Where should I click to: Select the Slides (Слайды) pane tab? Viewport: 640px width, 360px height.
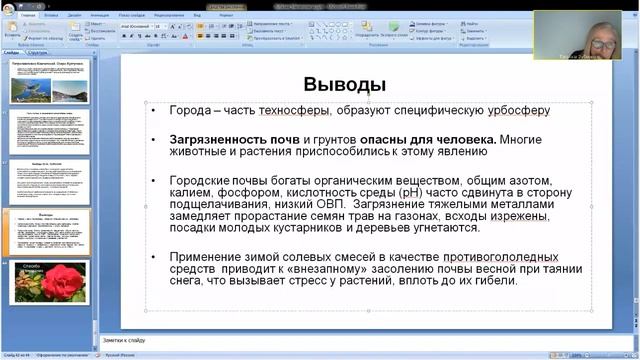pos(11,52)
